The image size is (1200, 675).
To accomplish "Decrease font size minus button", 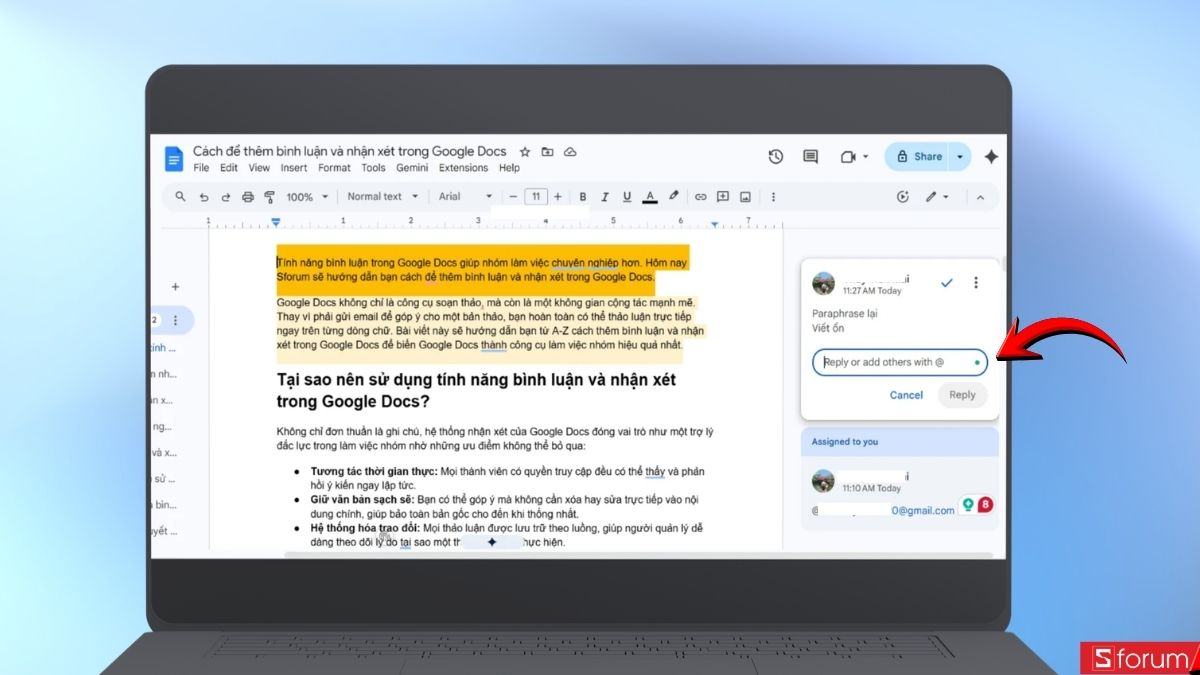I will [x=512, y=197].
